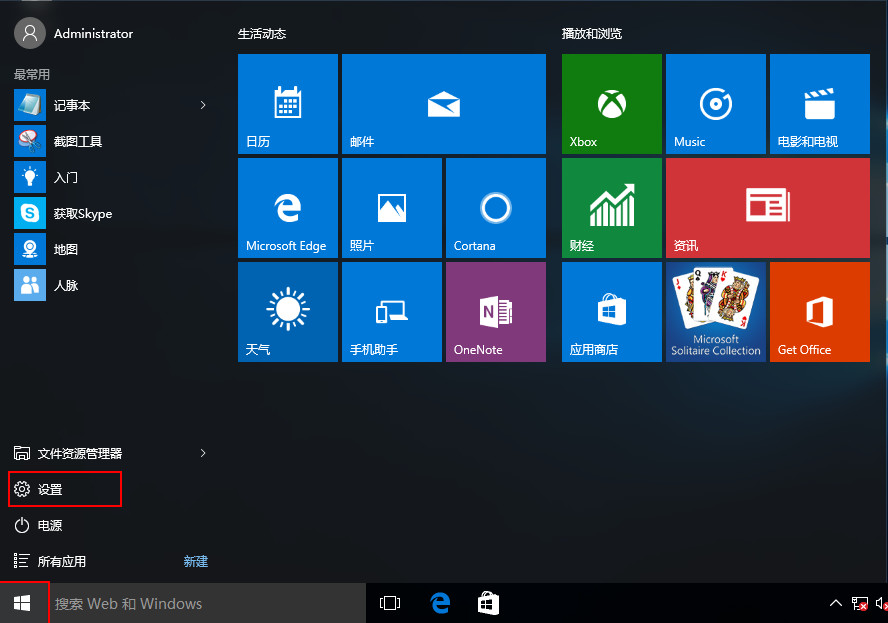Click the 新建 link beside 所有应用
This screenshot has height=623, width=888.
click(196, 561)
